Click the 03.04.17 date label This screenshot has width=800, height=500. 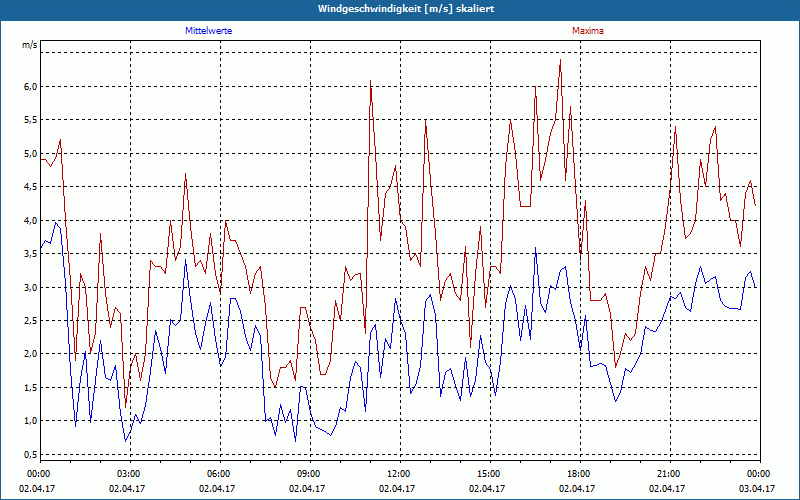757,488
